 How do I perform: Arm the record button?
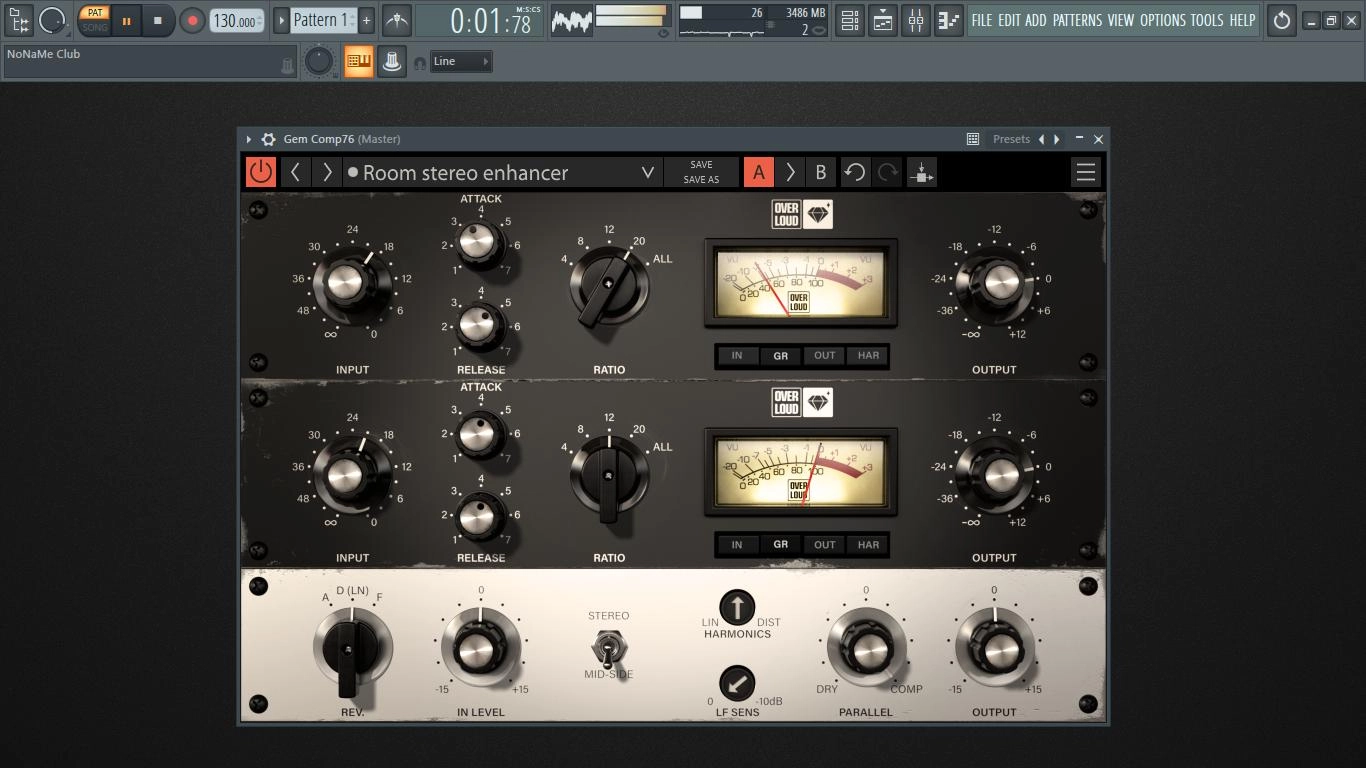pos(192,20)
